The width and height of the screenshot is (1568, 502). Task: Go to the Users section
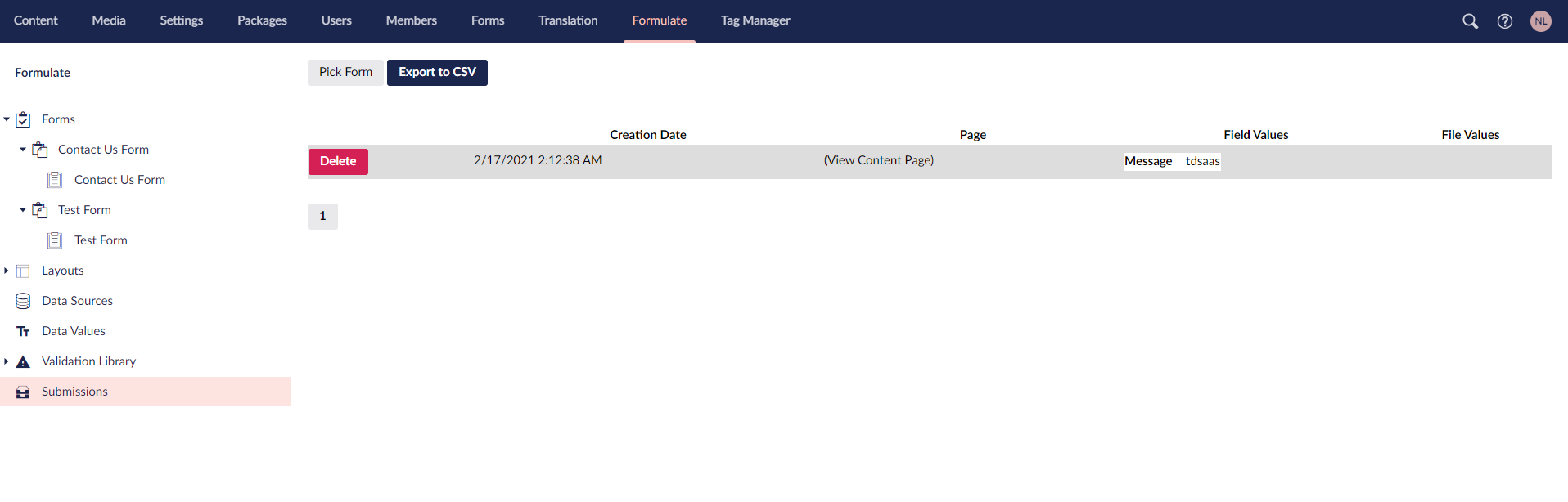[x=336, y=20]
